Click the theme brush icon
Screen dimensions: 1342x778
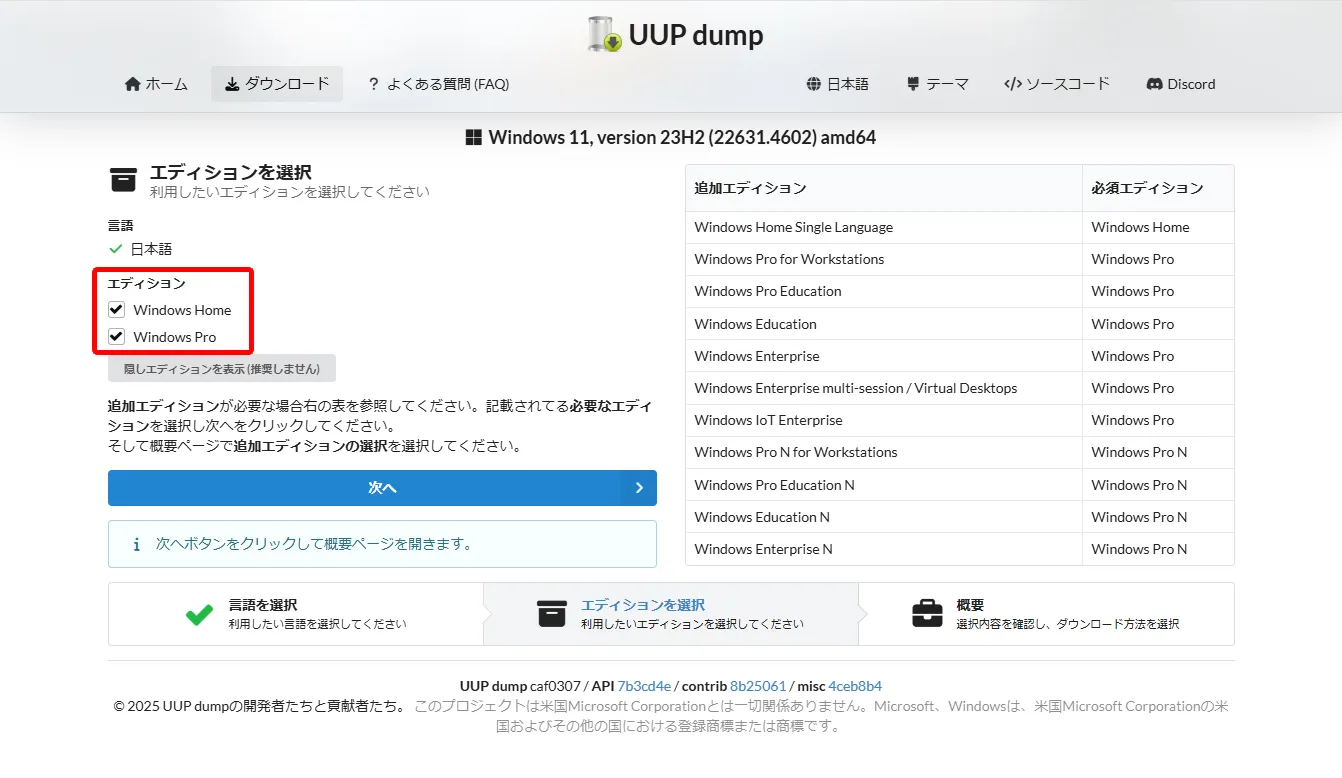tap(913, 84)
